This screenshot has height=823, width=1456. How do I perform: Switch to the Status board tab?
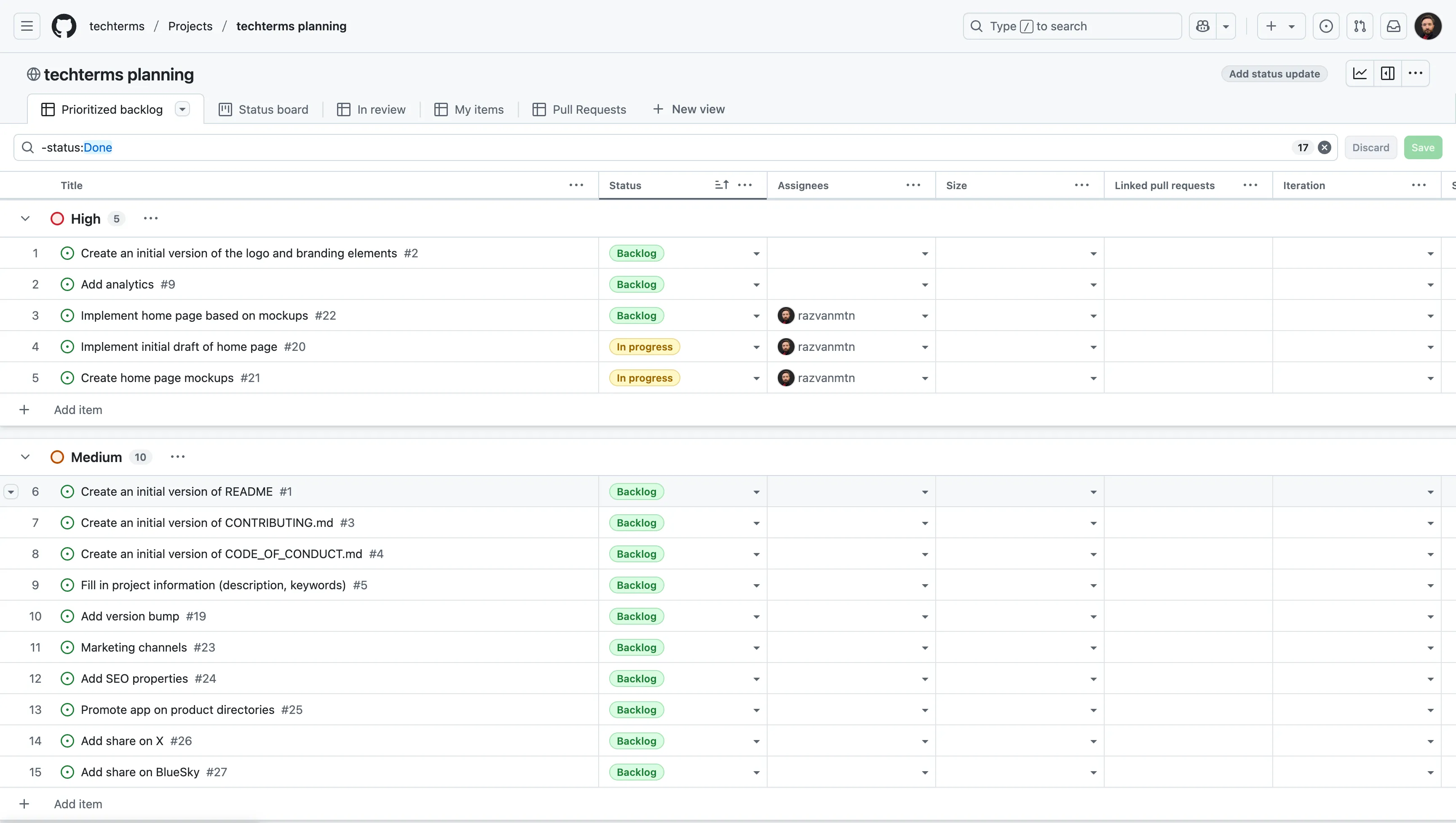coord(263,110)
